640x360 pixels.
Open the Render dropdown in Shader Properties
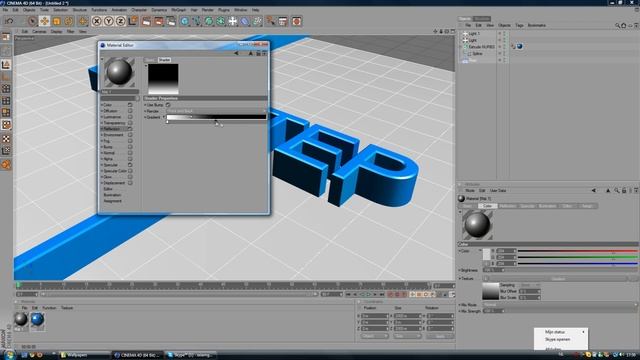click(x=216, y=111)
